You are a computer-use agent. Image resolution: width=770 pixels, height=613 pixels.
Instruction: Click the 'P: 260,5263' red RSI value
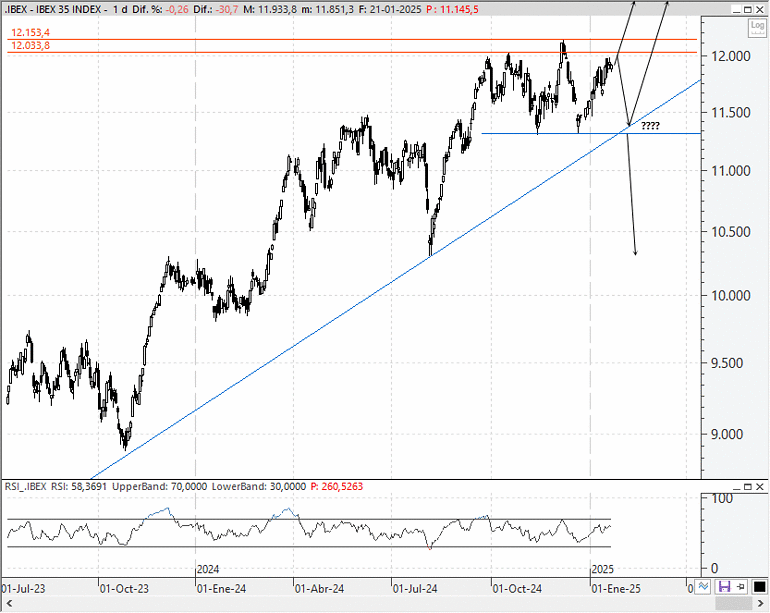pyautogui.click(x=337, y=487)
